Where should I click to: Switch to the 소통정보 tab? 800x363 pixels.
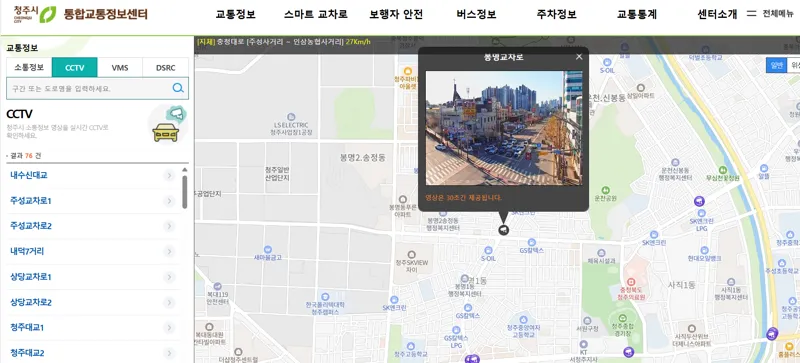click(29, 67)
